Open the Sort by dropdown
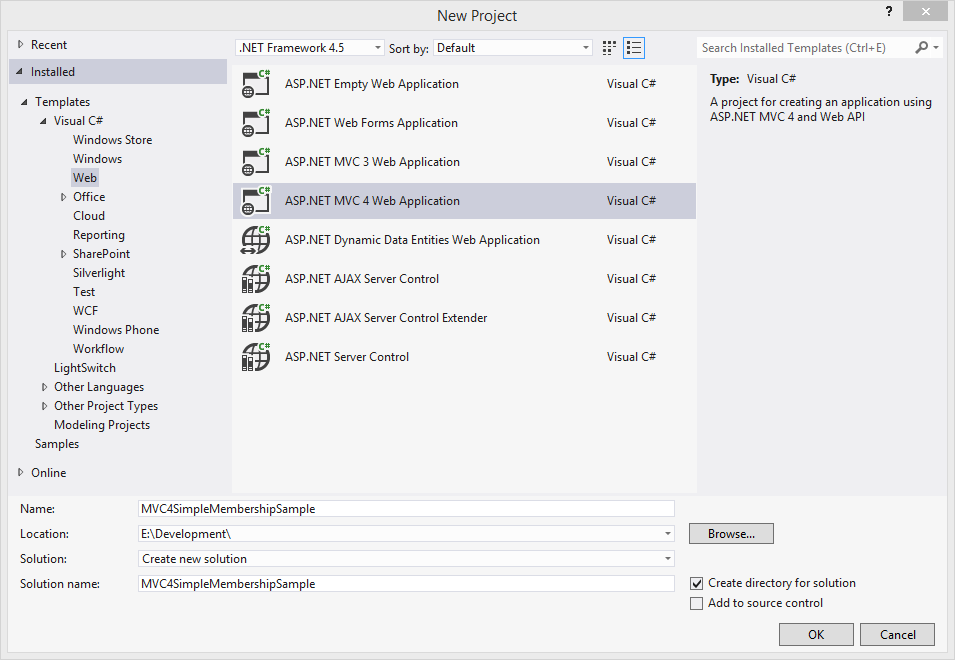 point(514,48)
